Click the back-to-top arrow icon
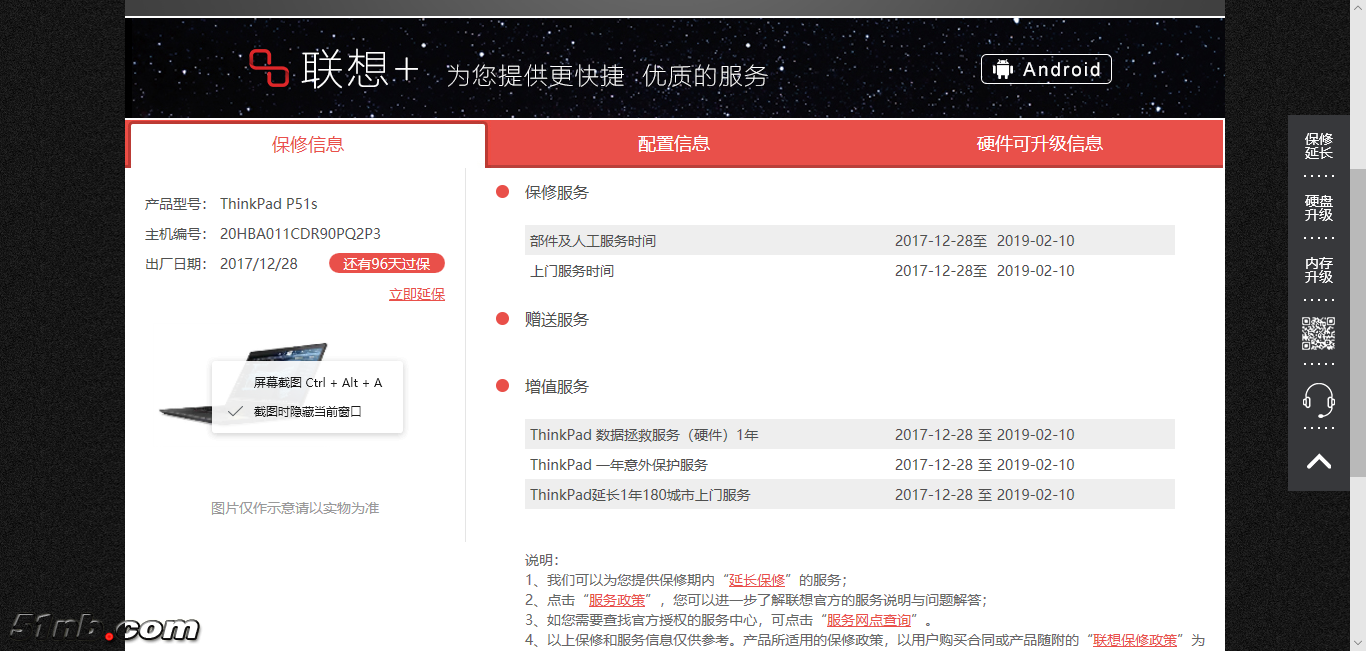The width and height of the screenshot is (1366, 651). point(1318,461)
